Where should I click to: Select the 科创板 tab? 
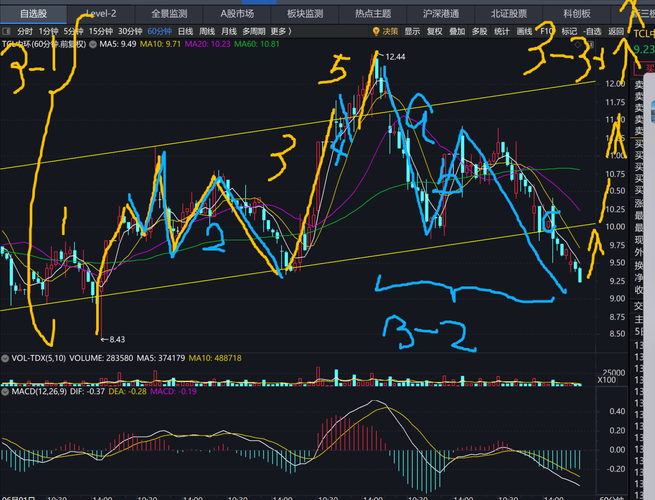(576, 14)
